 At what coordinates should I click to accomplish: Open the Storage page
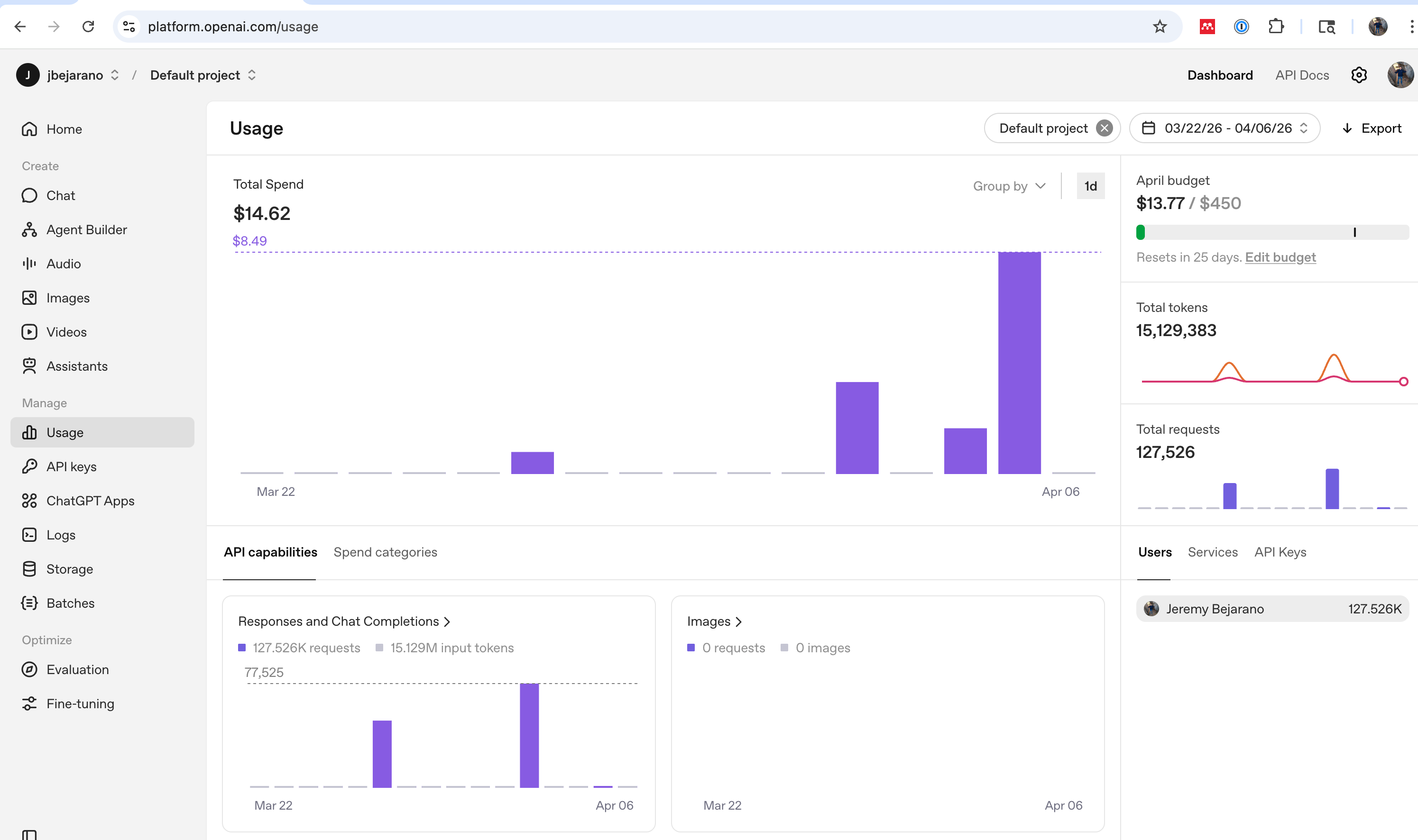tap(102, 569)
